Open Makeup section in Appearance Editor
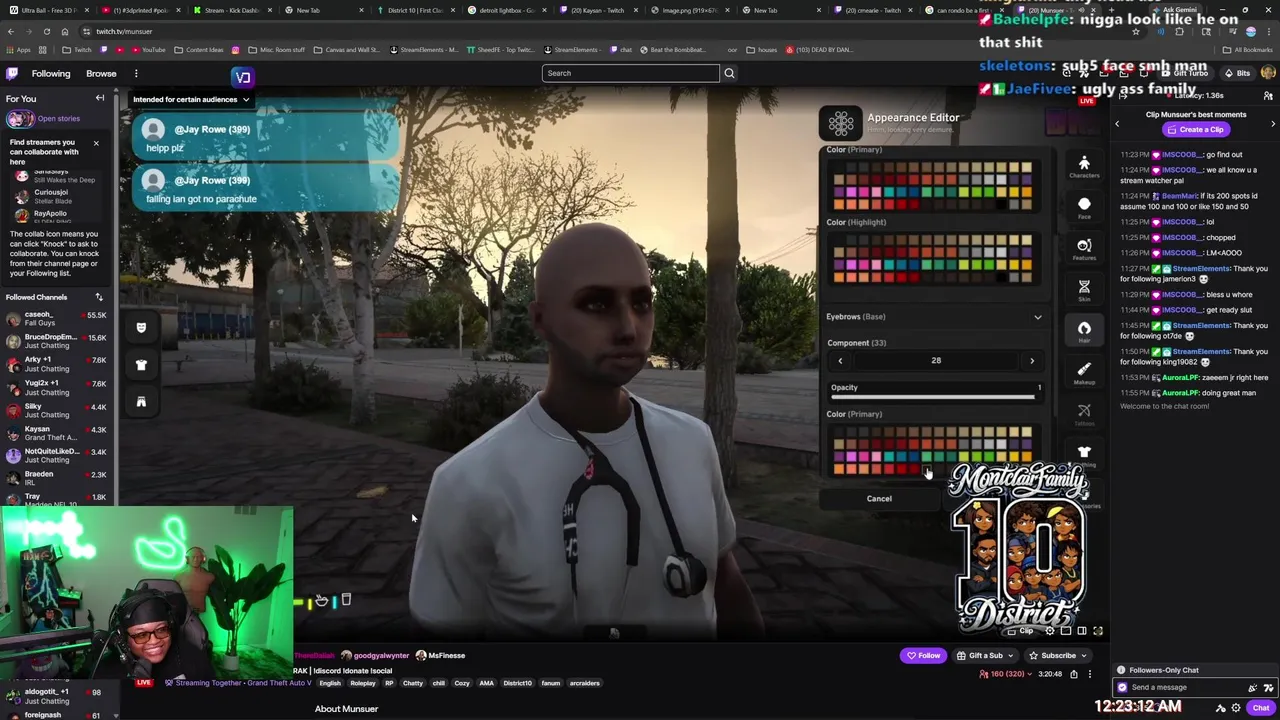The image size is (1280, 720). click(1084, 373)
